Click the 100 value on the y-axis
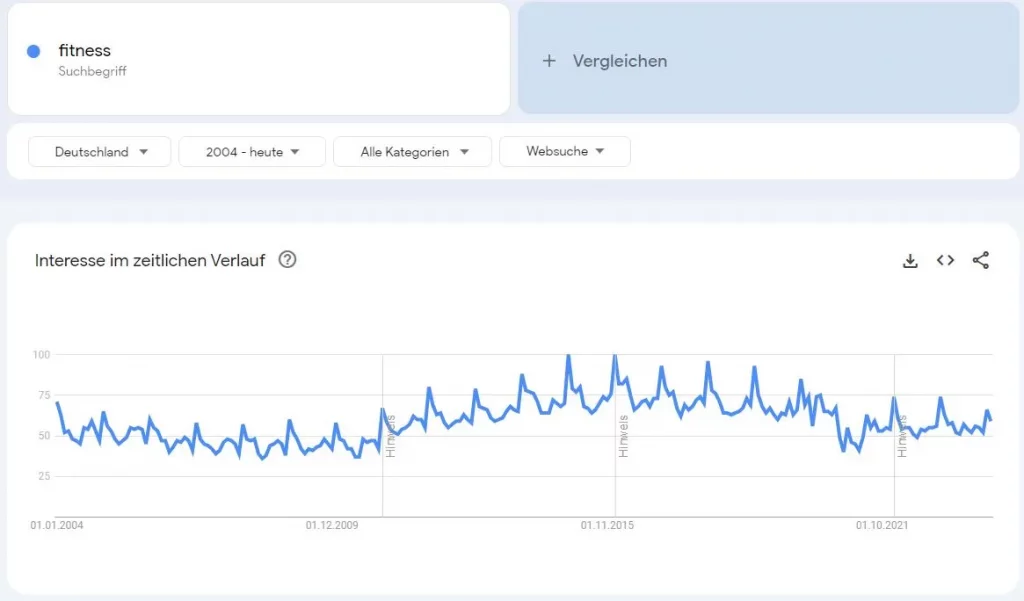Viewport: 1024px width, 601px height. tap(41, 355)
